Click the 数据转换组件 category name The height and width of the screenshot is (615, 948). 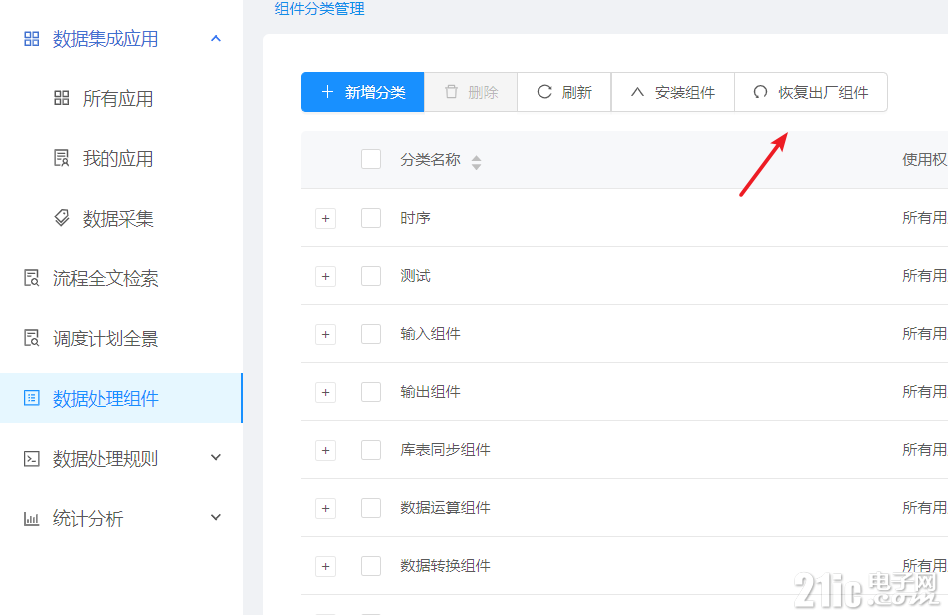tap(446, 566)
